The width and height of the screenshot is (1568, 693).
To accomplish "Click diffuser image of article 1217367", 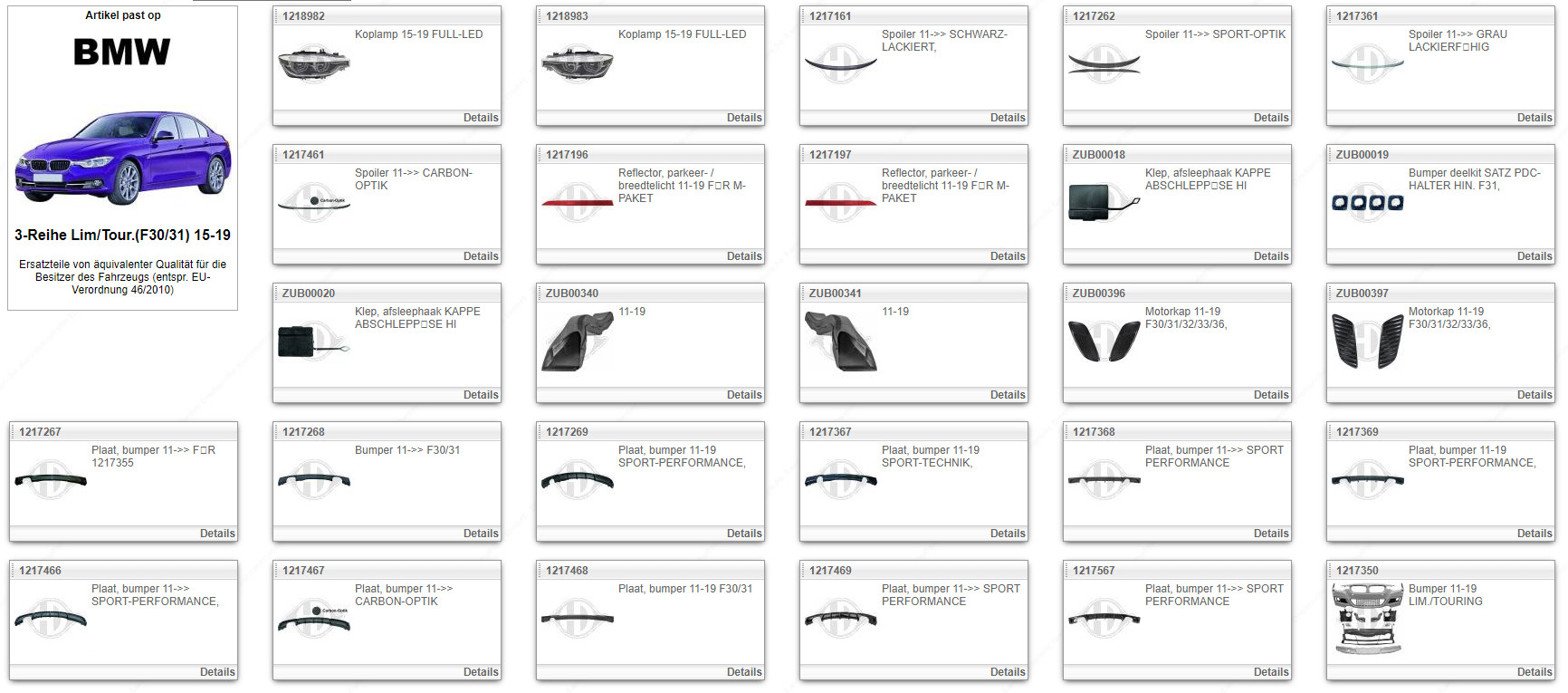I will pos(840,479).
